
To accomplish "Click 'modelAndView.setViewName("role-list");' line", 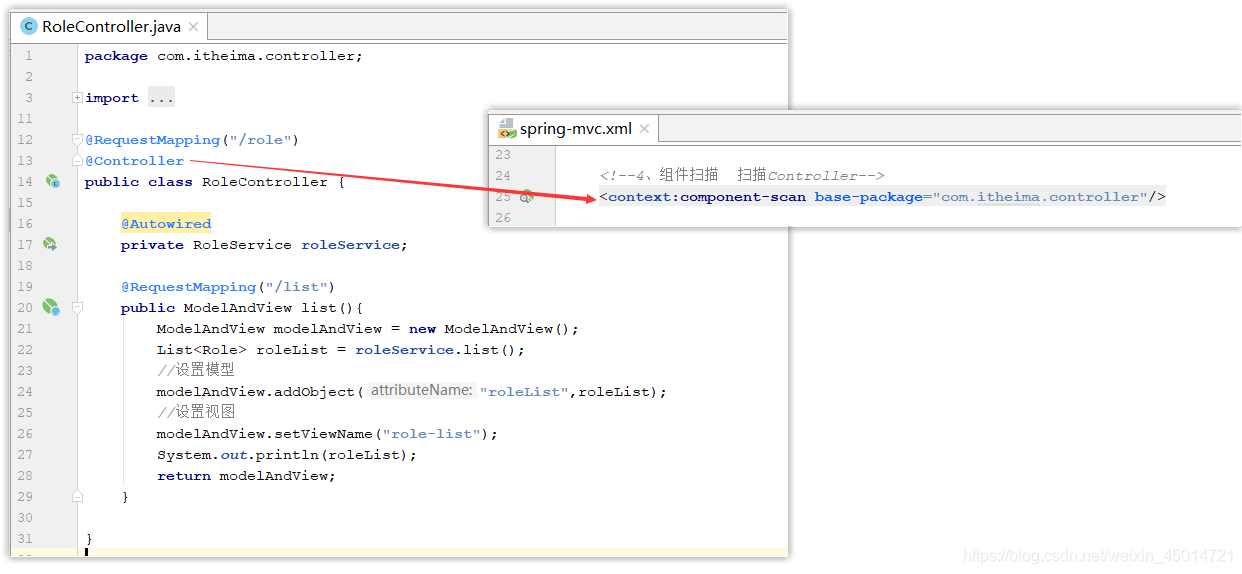I will (x=327, y=434).
